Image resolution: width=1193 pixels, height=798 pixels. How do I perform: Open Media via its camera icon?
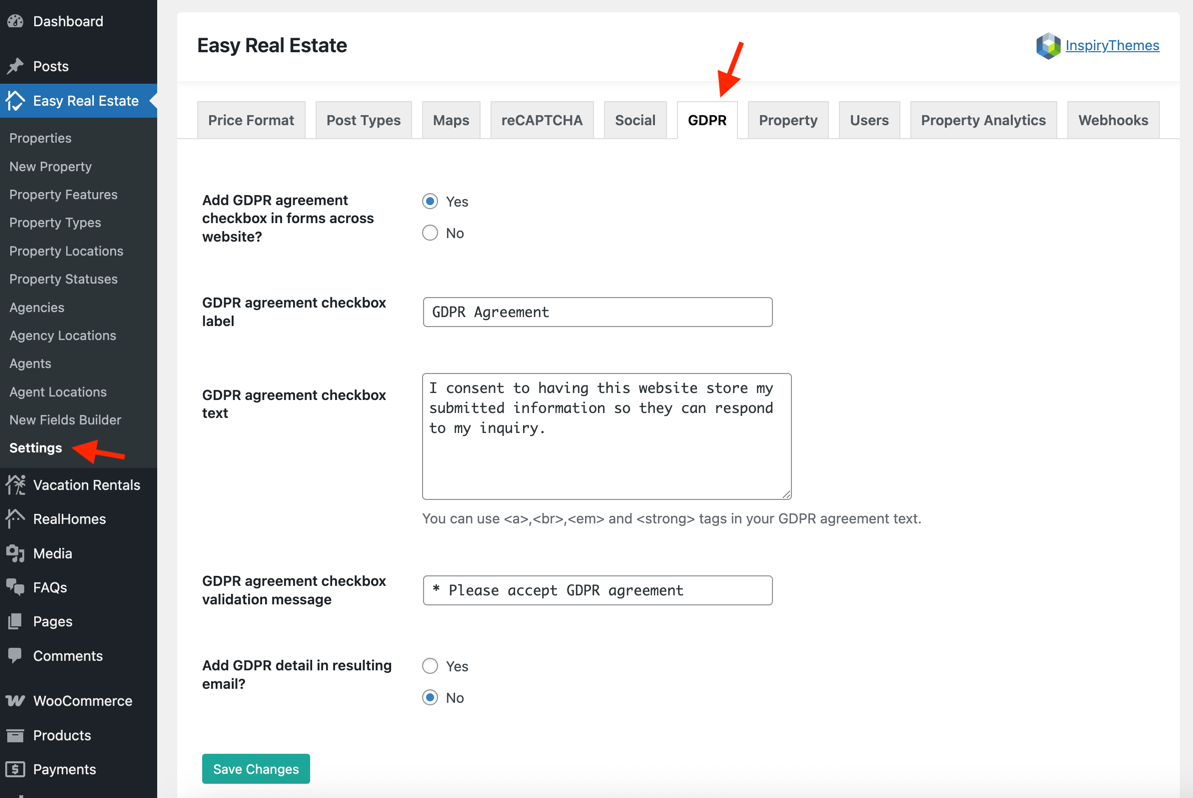coord(15,553)
